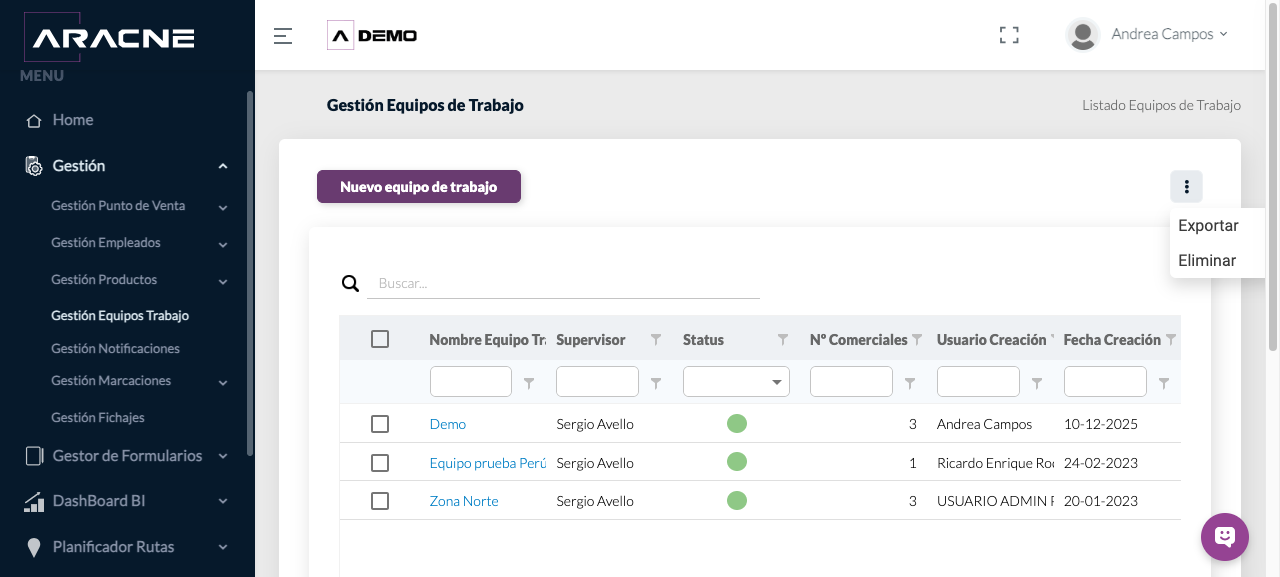Click the Gestor de Formularios icon
Viewport: 1280px width, 577px height.
[x=34, y=456]
